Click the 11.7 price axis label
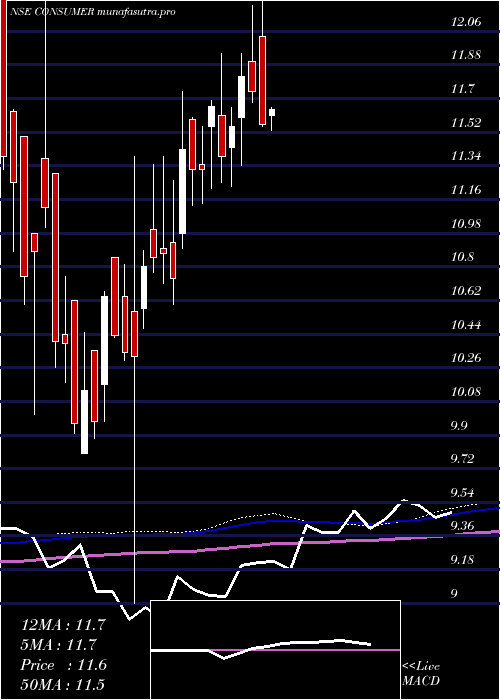This screenshot has height=700, width=500. pos(463,89)
